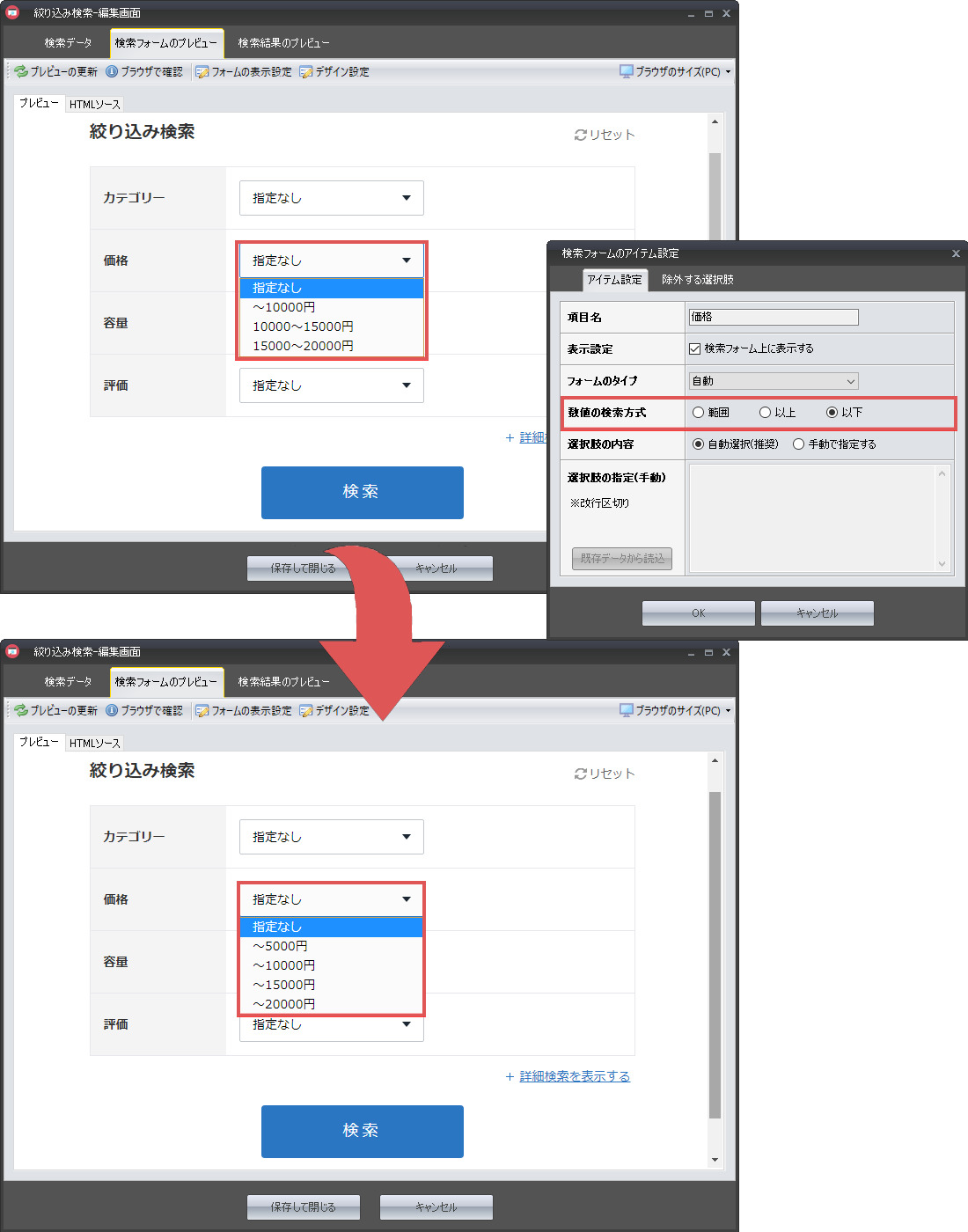Click the リセット icon in lower preview
Image resolution: width=968 pixels, height=1232 pixels.
tap(580, 774)
